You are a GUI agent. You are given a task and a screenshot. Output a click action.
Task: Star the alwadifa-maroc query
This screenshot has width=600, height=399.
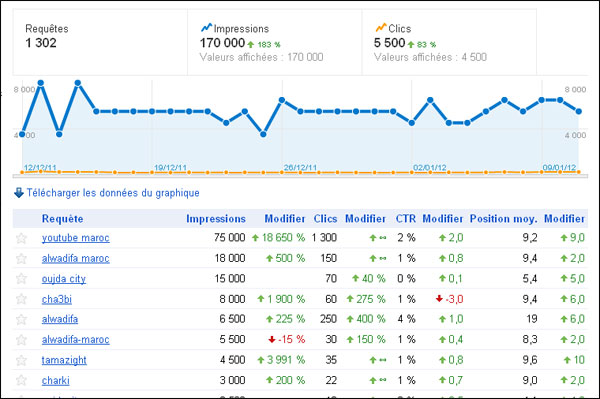21,340
